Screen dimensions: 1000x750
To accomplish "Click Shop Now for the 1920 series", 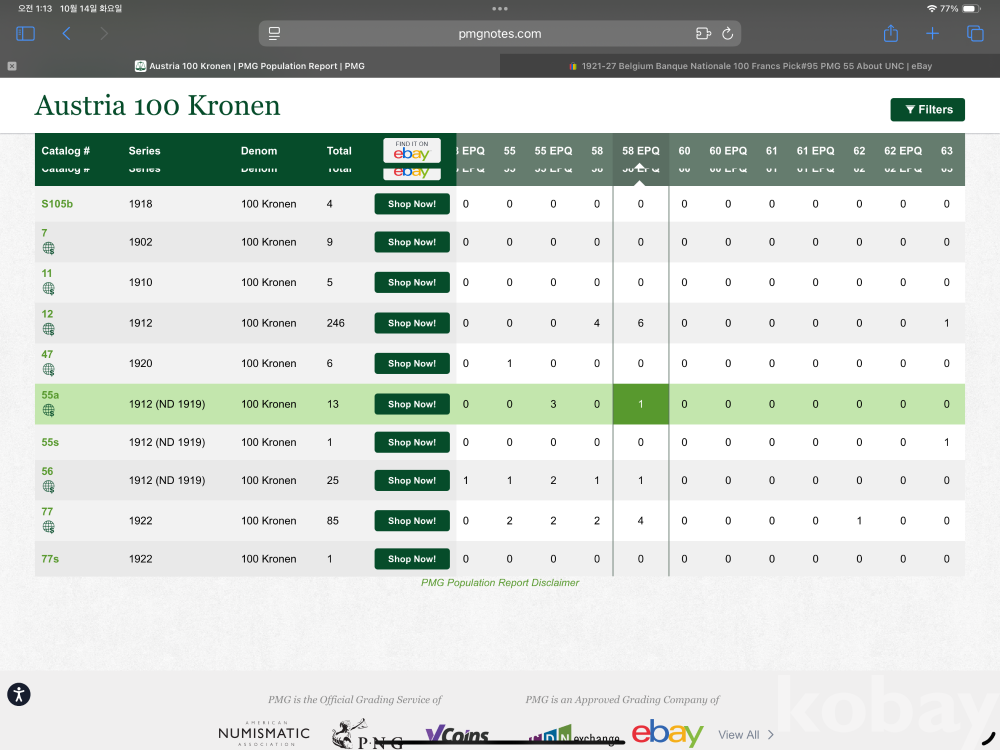I will click(x=412, y=364).
